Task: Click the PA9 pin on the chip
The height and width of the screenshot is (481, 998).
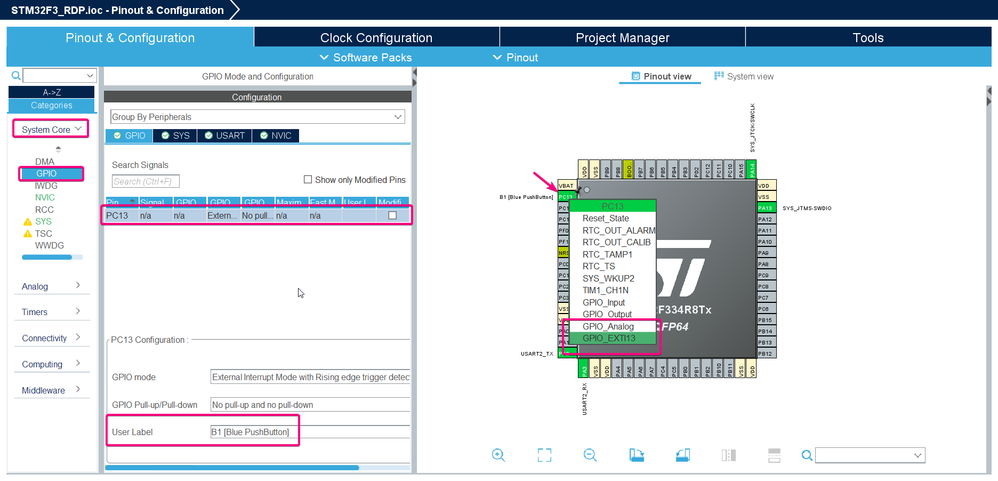Action: point(766,253)
